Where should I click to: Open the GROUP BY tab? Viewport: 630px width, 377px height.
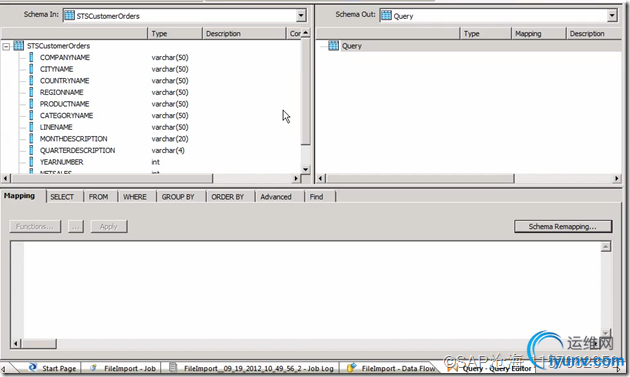click(x=178, y=197)
